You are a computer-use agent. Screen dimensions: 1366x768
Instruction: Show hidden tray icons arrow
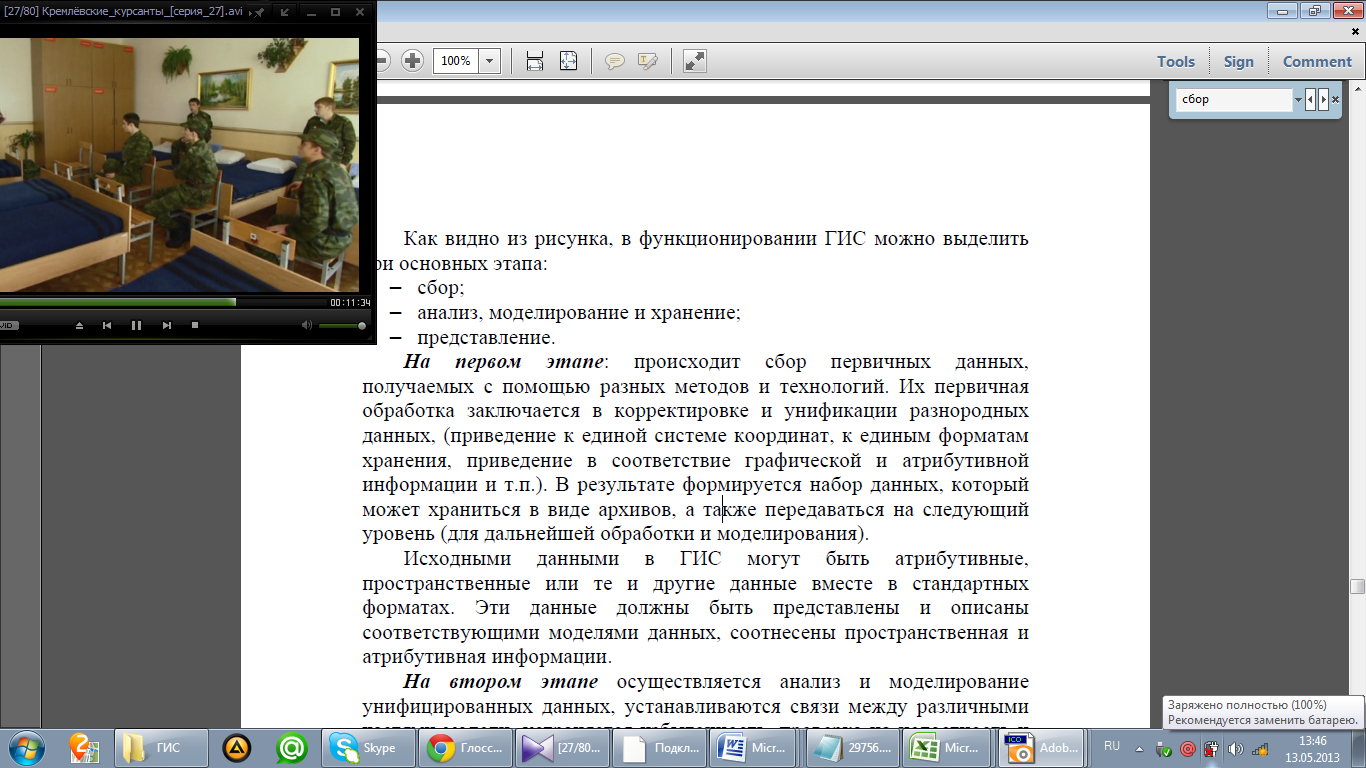[1140, 747]
